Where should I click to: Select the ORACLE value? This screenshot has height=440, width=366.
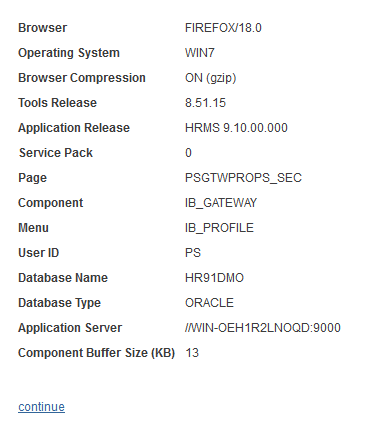[x=209, y=303]
